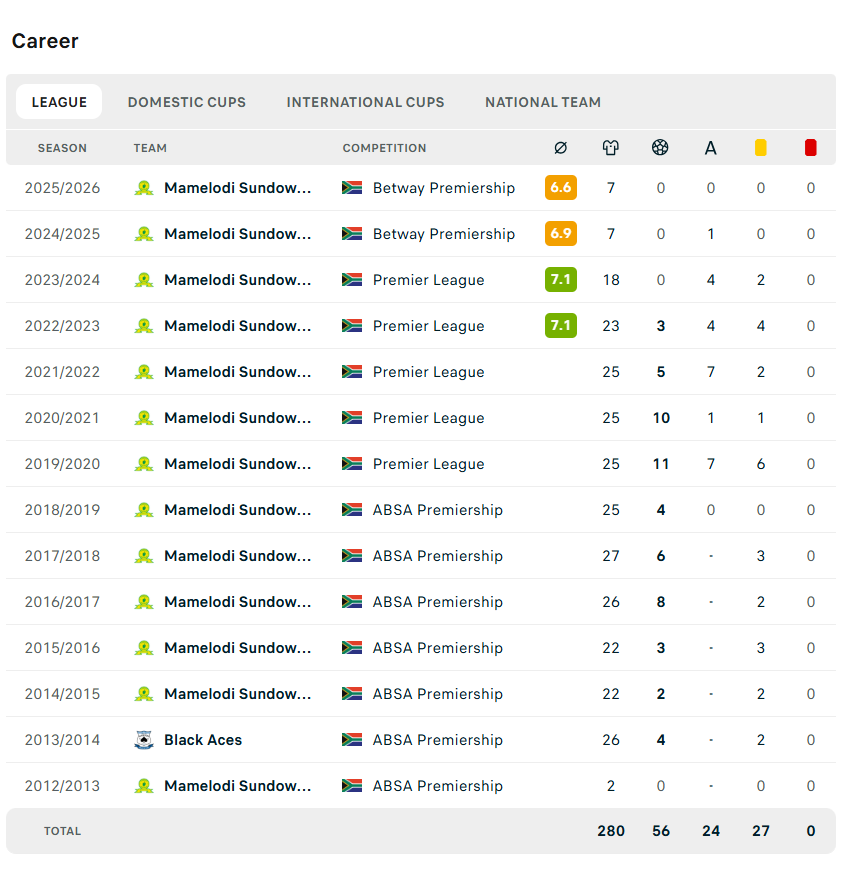The image size is (848, 869).
Task: Click the yellow card column icon
Action: (x=760, y=147)
